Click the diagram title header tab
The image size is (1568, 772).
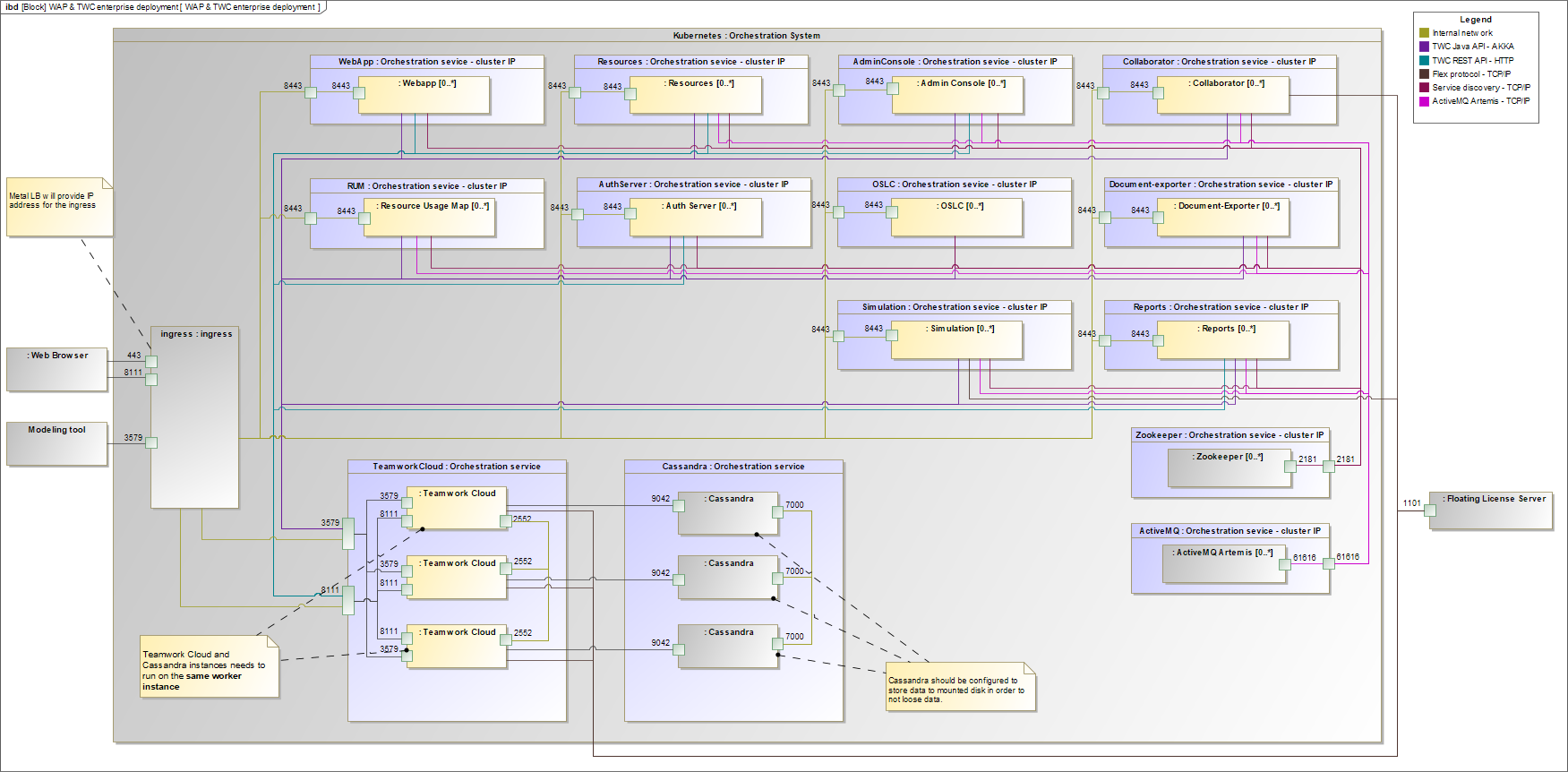pyautogui.click(x=163, y=7)
